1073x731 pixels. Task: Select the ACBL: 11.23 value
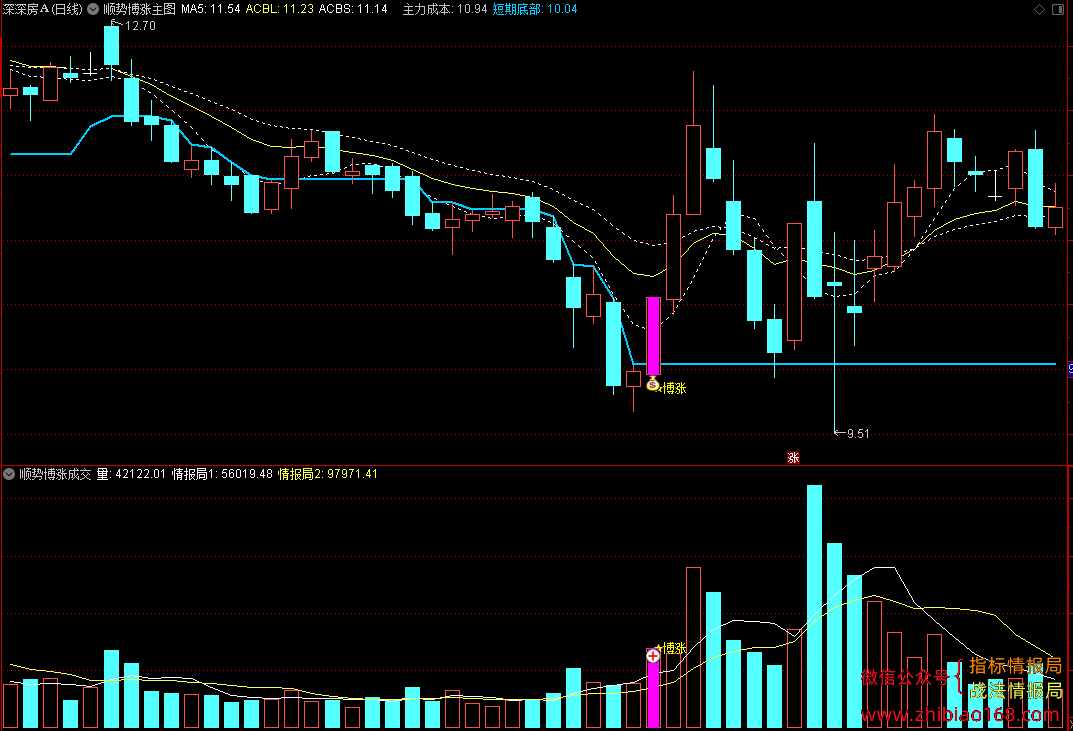280,9
